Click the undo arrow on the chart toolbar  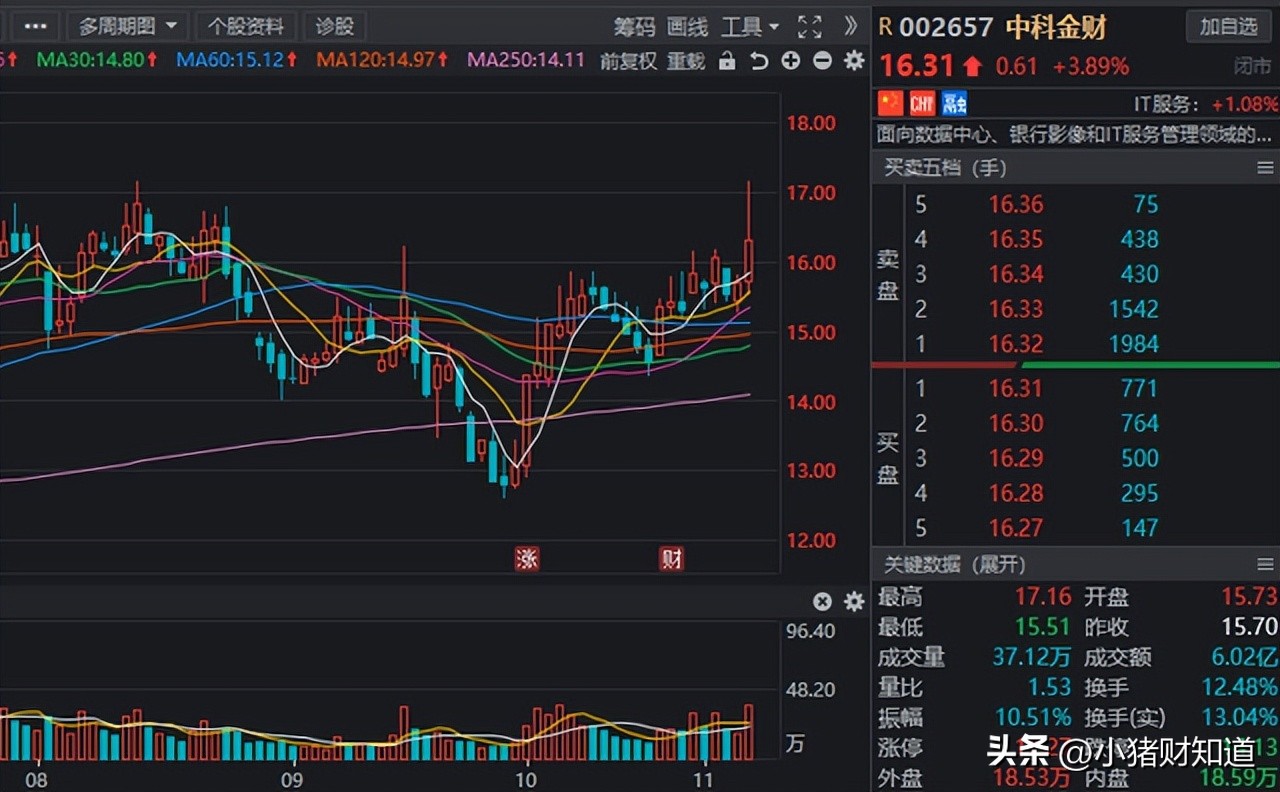pos(759,61)
